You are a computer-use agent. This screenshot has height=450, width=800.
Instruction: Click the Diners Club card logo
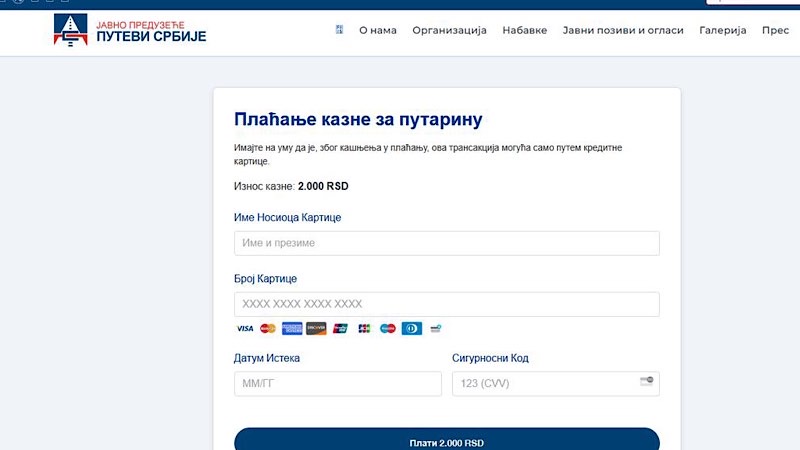coord(412,329)
